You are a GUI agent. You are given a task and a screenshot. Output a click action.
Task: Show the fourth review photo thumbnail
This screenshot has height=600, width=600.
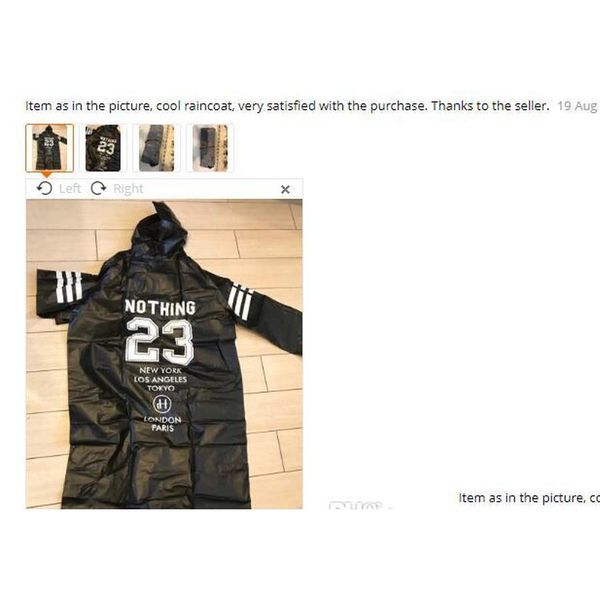coord(210,148)
